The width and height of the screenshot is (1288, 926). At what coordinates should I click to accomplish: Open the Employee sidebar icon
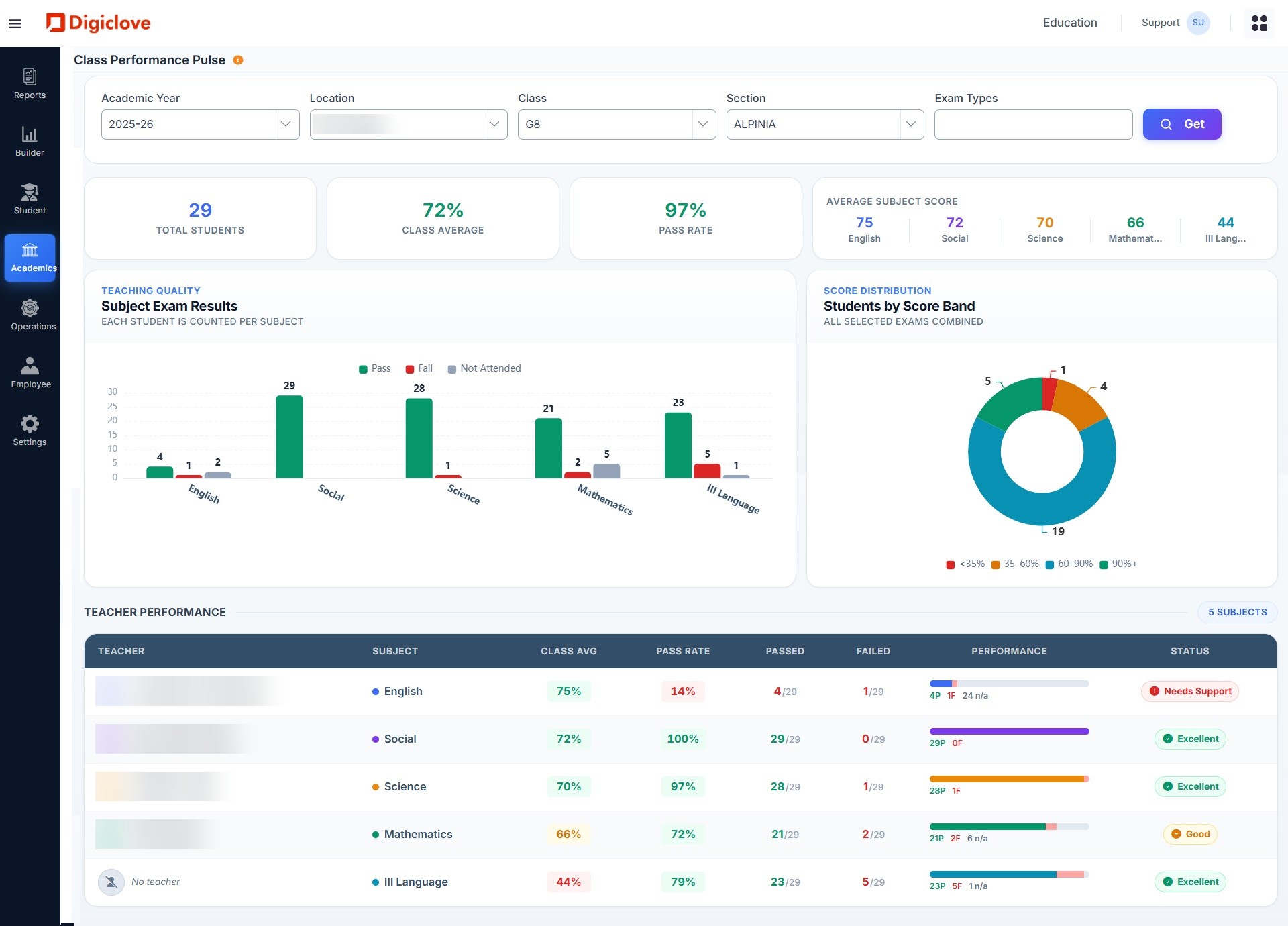(30, 373)
